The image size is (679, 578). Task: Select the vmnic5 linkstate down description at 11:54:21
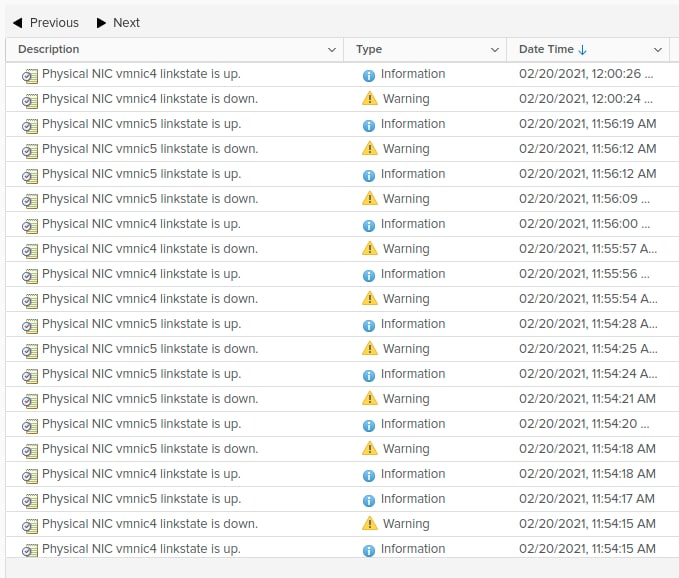coord(150,399)
